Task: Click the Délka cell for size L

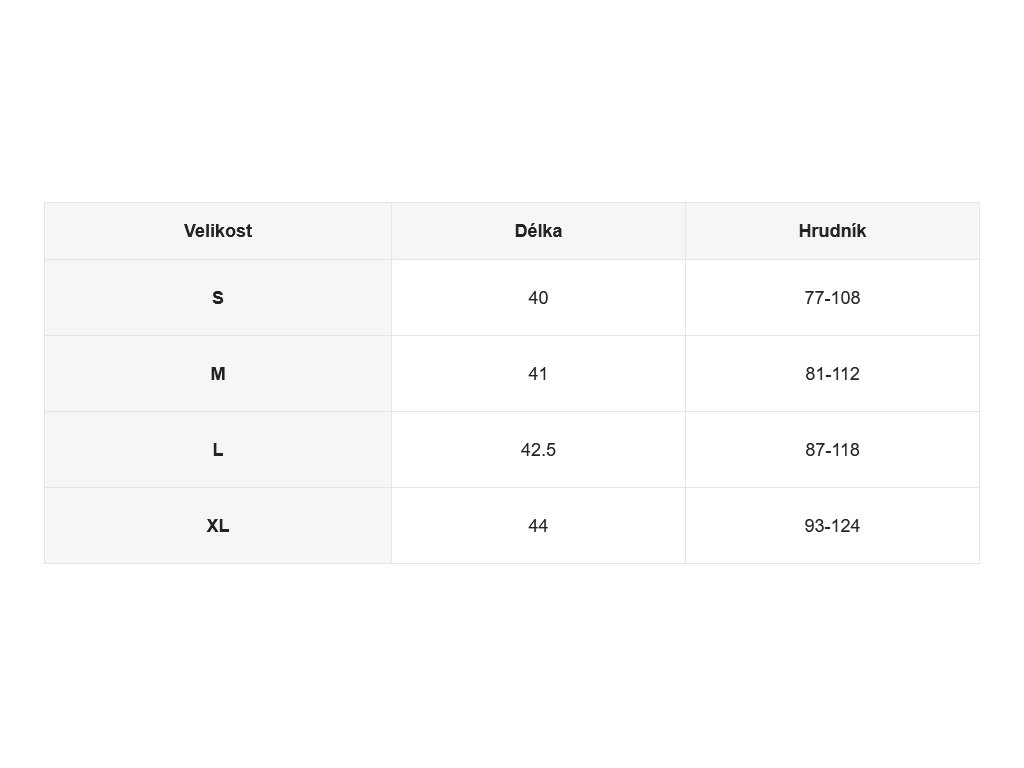Action: pyautogui.click(x=538, y=450)
